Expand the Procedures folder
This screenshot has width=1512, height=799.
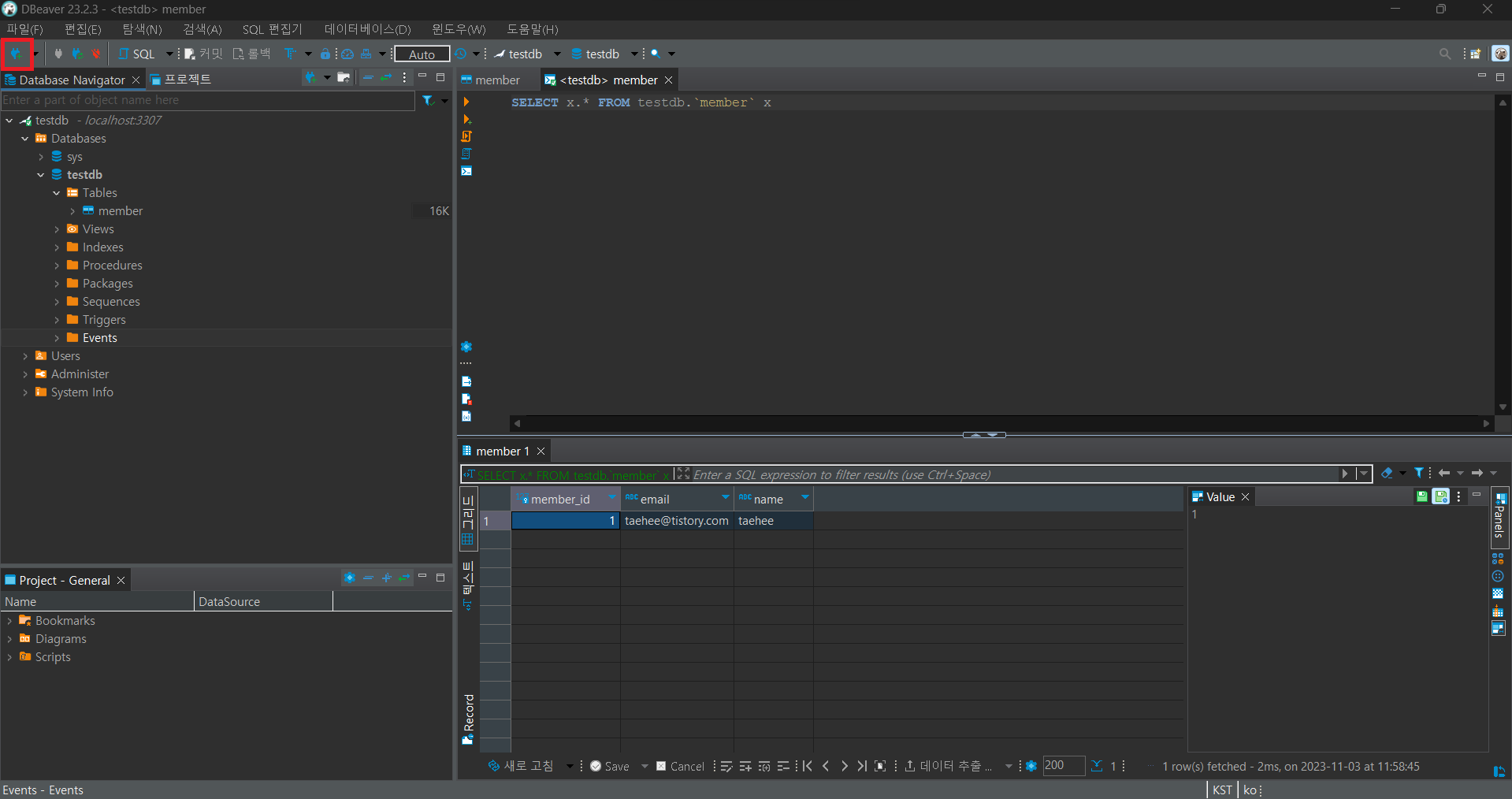click(56, 266)
